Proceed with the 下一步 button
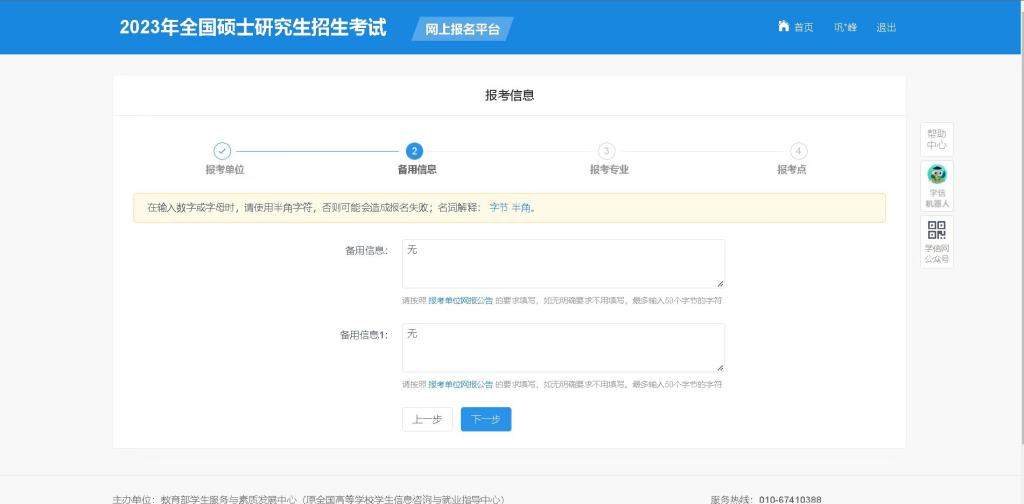The width and height of the screenshot is (1024, 504). pos(486,419)
